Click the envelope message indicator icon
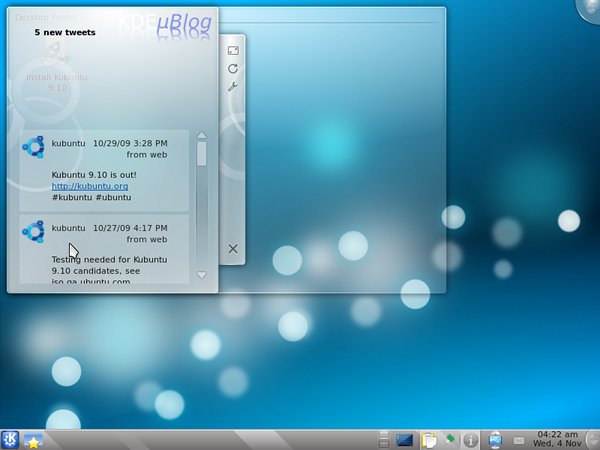600x450 pixels. click(x=519, y=441)
